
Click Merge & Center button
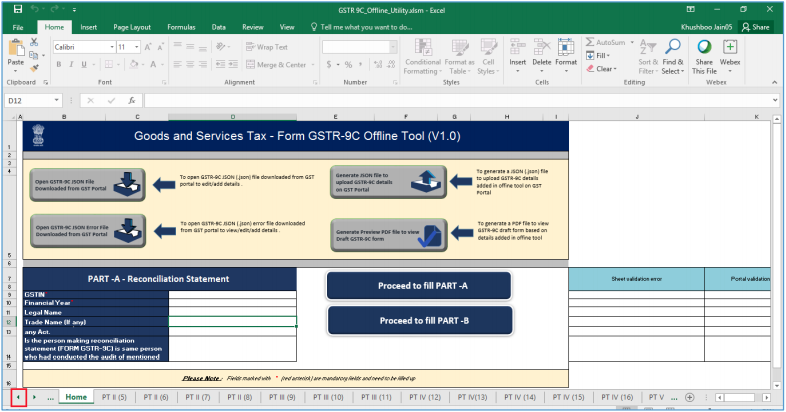click(x=276, y=65)
